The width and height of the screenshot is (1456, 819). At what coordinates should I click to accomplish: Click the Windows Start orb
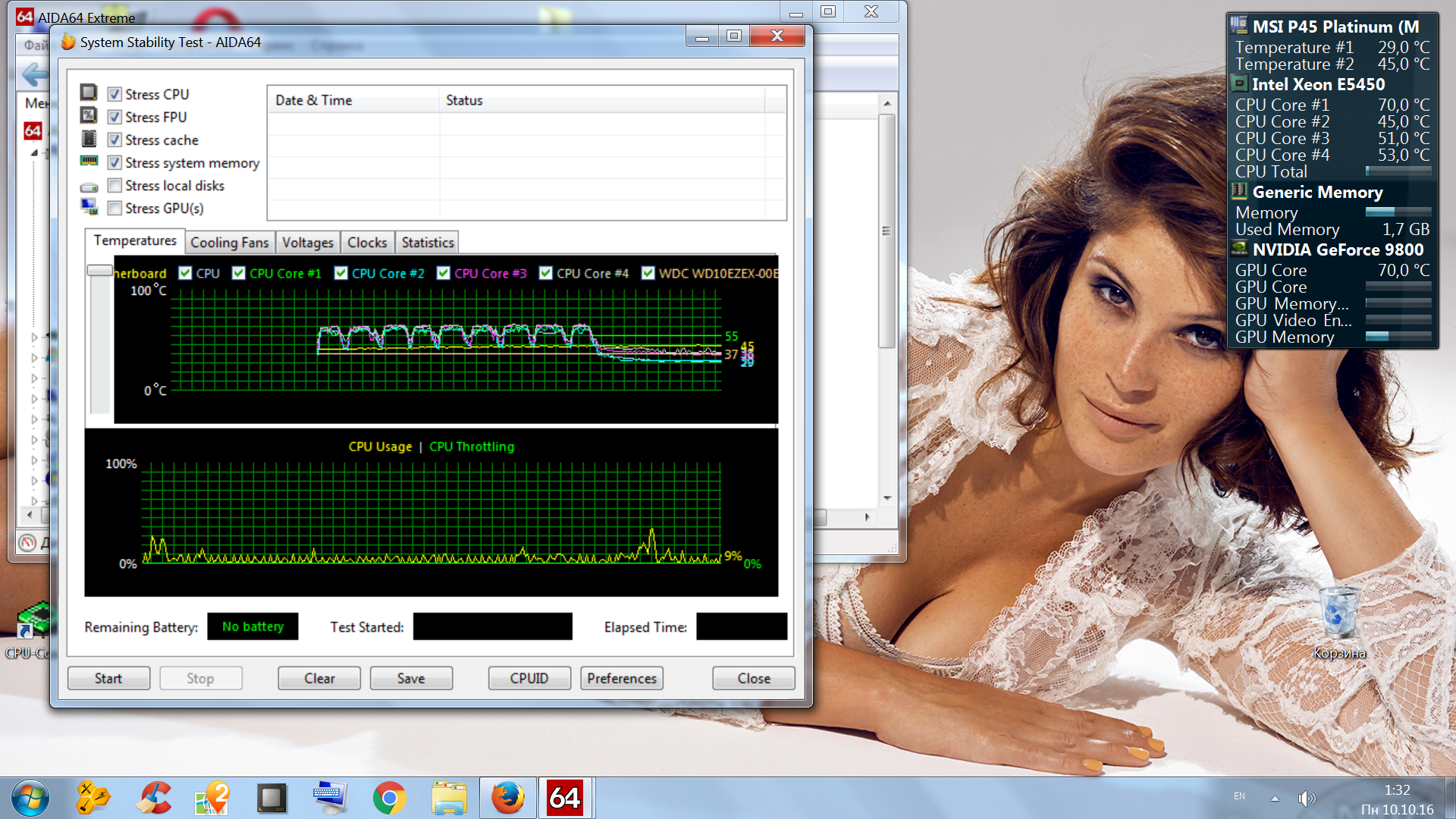(30, 798)
